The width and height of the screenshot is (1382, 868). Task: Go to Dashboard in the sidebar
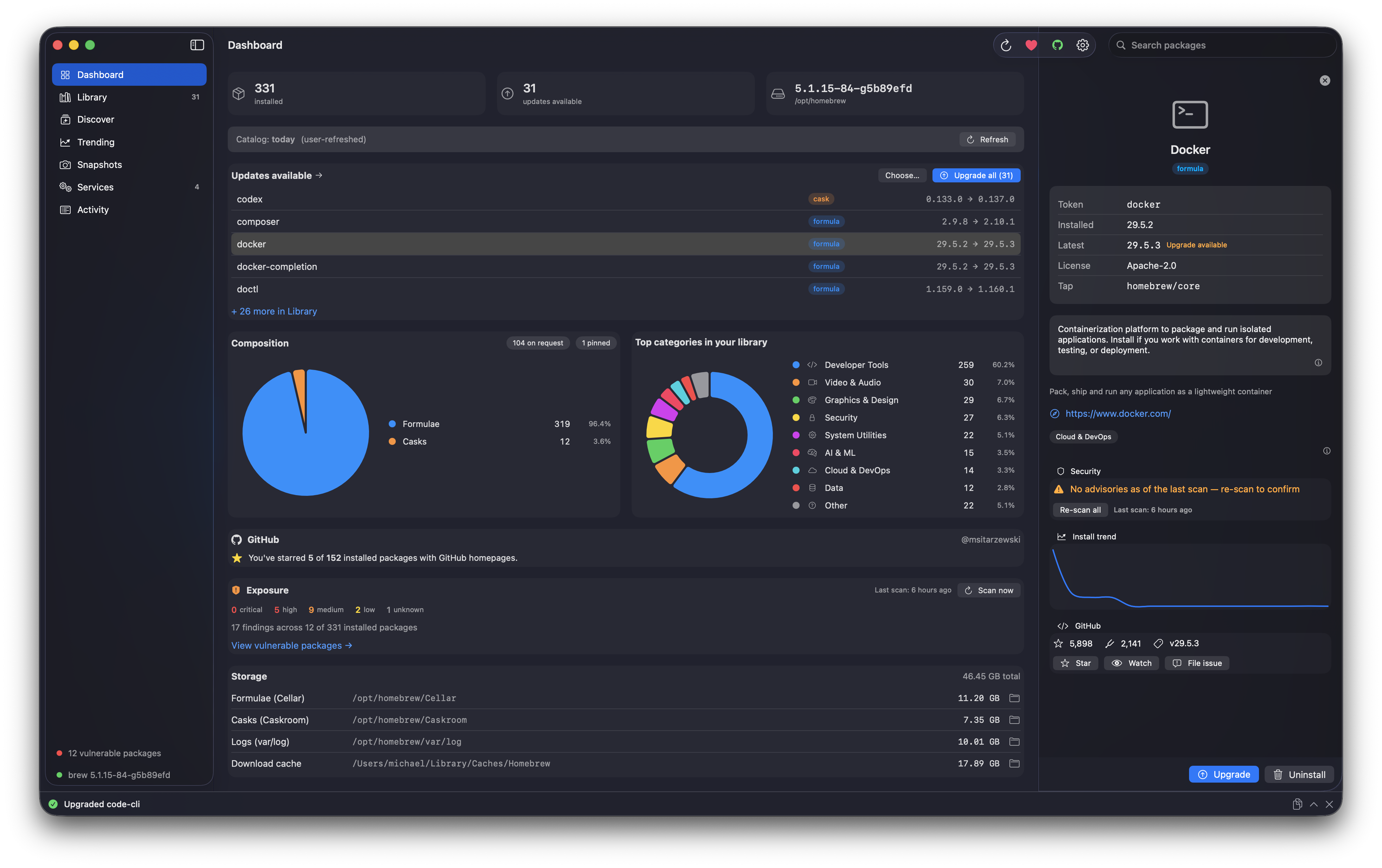pos(129,75)
